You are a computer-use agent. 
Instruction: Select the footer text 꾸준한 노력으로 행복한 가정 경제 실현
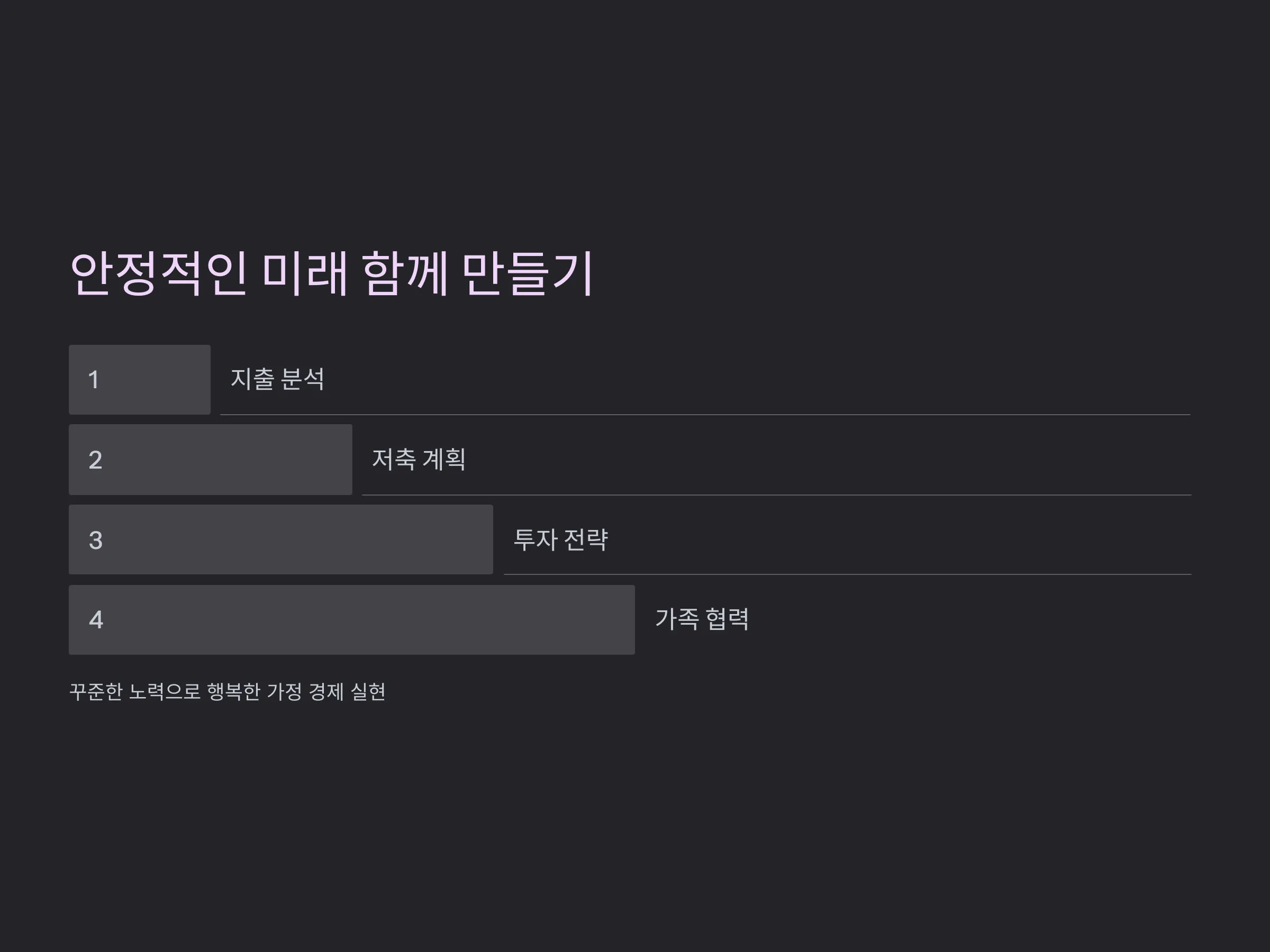(228, 691)
